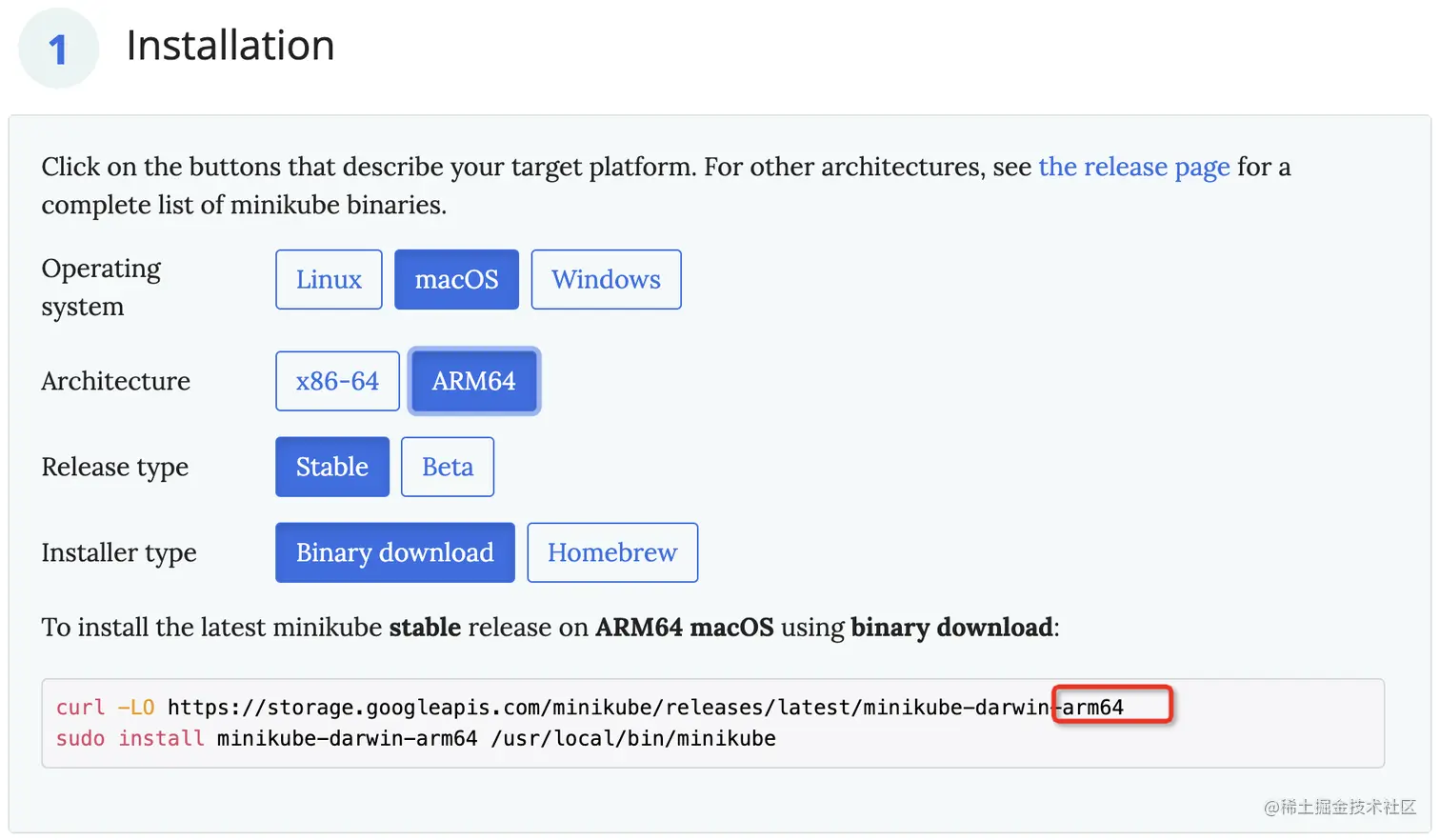Screen dimensions: 1440x840
Task: Select the Stable release type
Action: (x=332, y=467)
